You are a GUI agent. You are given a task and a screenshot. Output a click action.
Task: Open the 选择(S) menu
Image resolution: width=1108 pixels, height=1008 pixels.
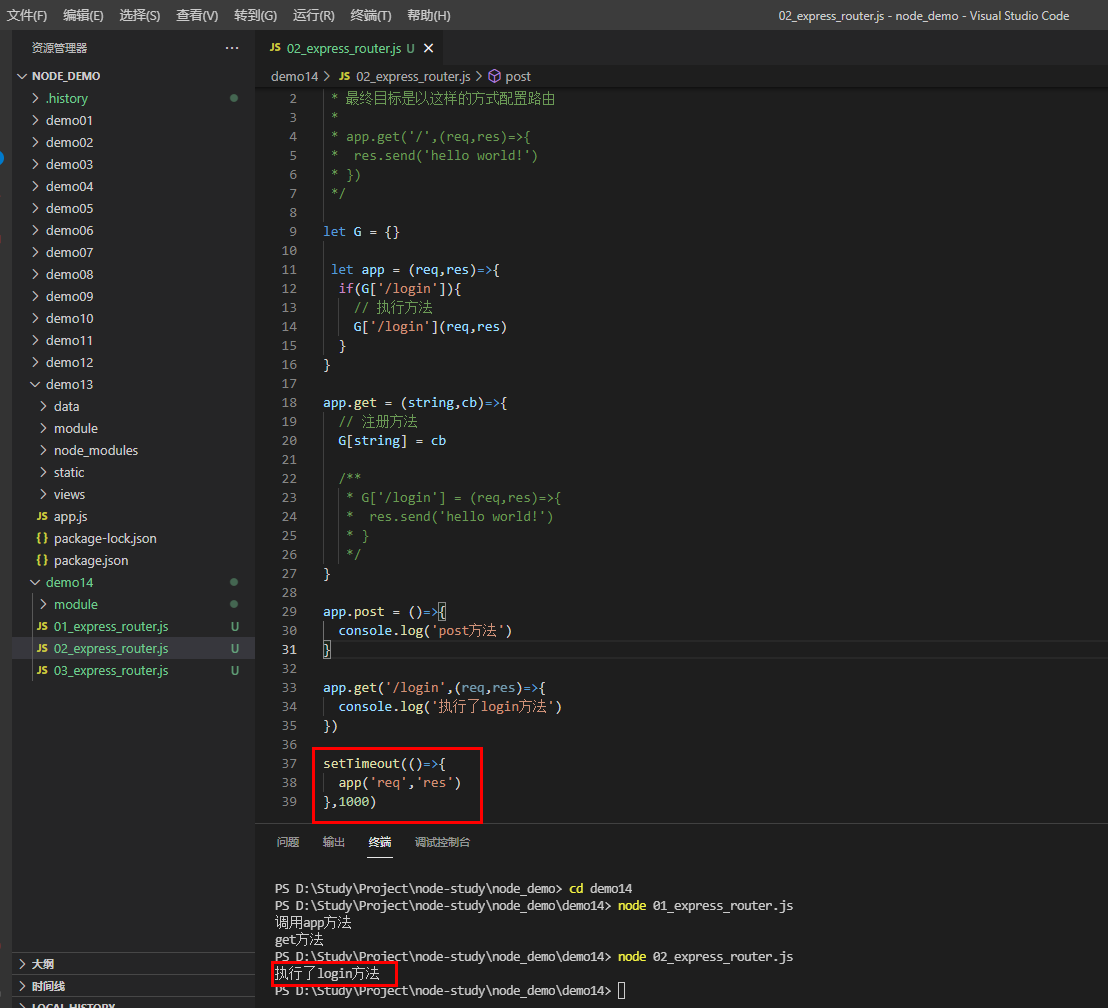tap(140, 16)
